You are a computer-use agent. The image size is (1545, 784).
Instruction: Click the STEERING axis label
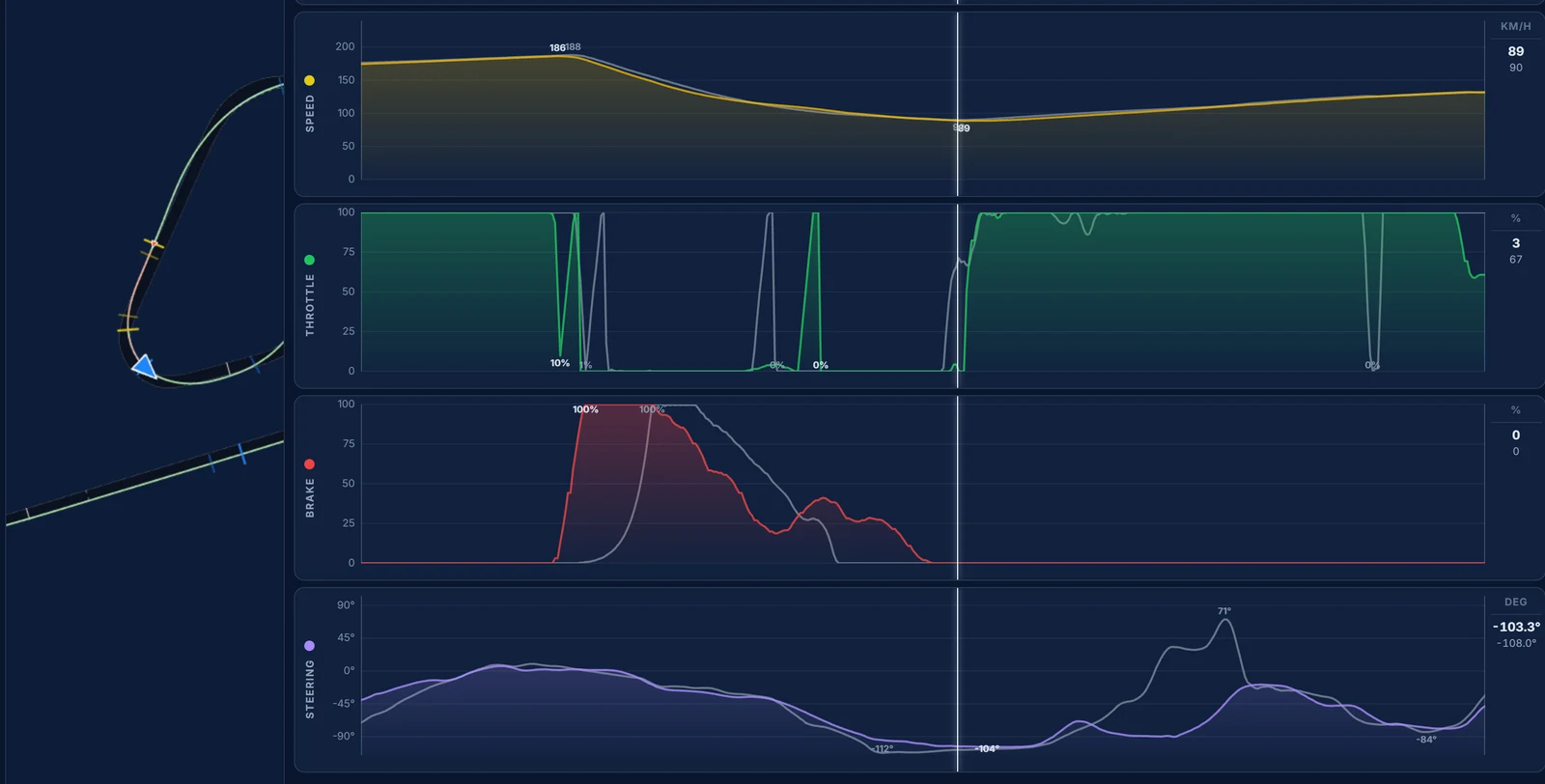(x=310, y=689)
